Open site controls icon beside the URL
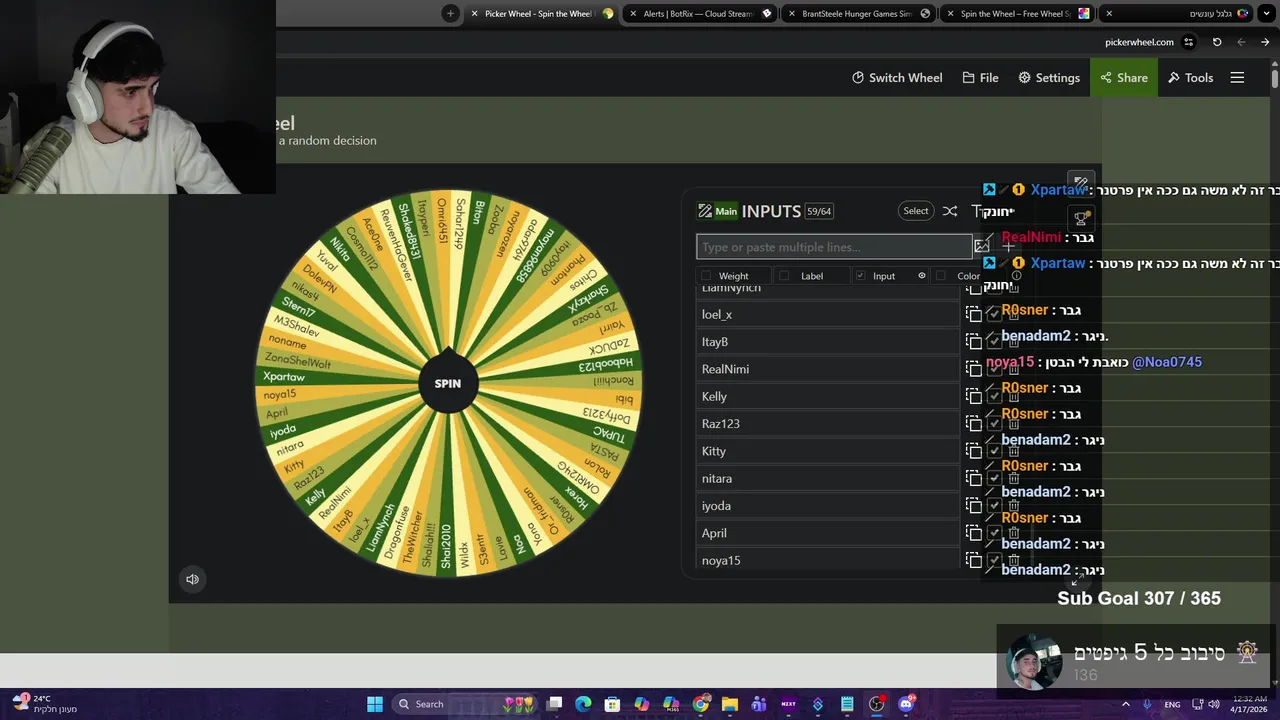 (1189, 42)
